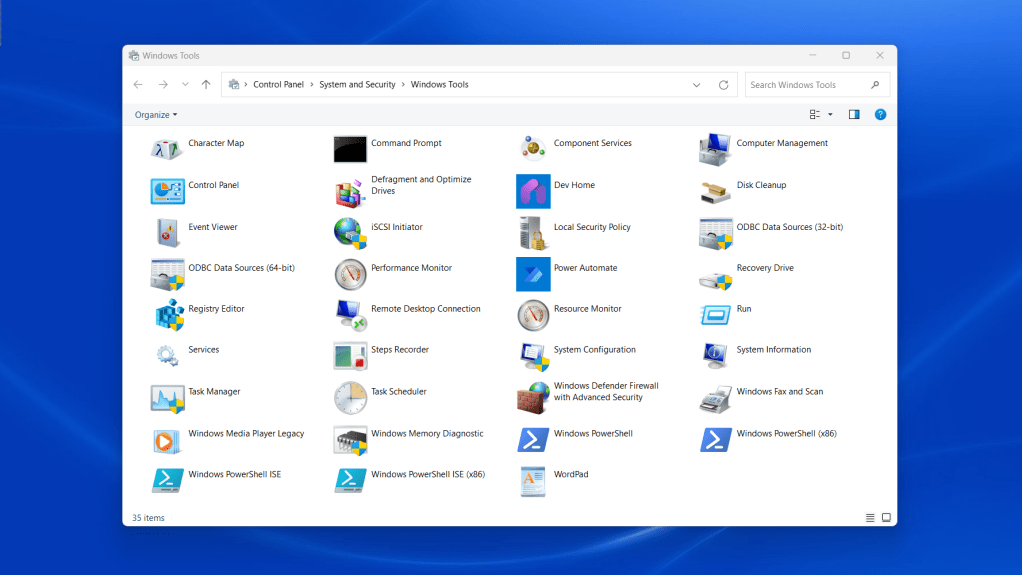The height and width of the screenshot is (575, 1022).
Task: Click the Windows Tools breadcrumb
Action: click(439, 85)
